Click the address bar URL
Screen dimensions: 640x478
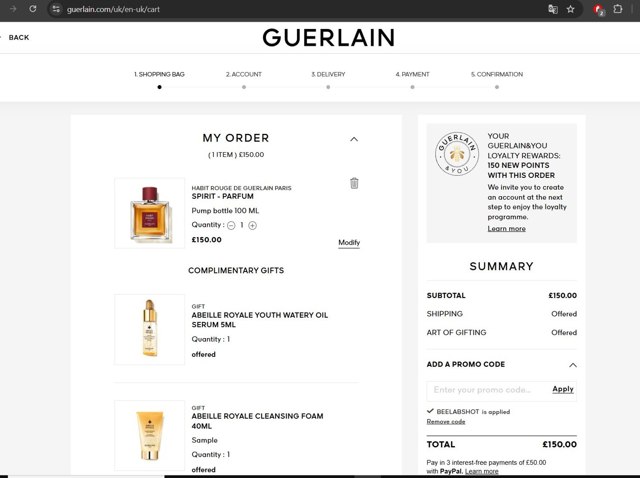113,9
